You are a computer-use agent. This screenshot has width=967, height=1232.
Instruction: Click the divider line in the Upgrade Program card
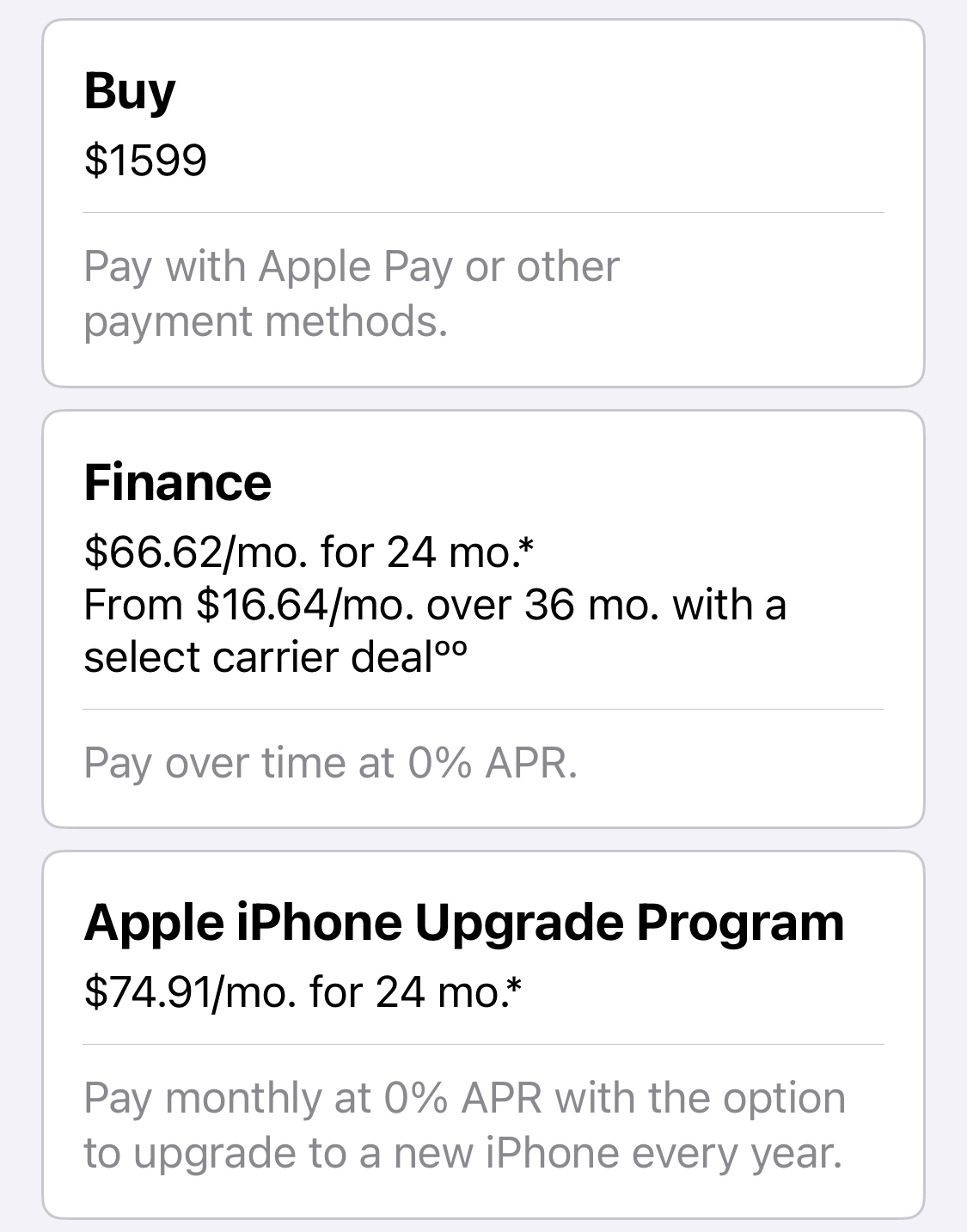[x=483, y=1044]
